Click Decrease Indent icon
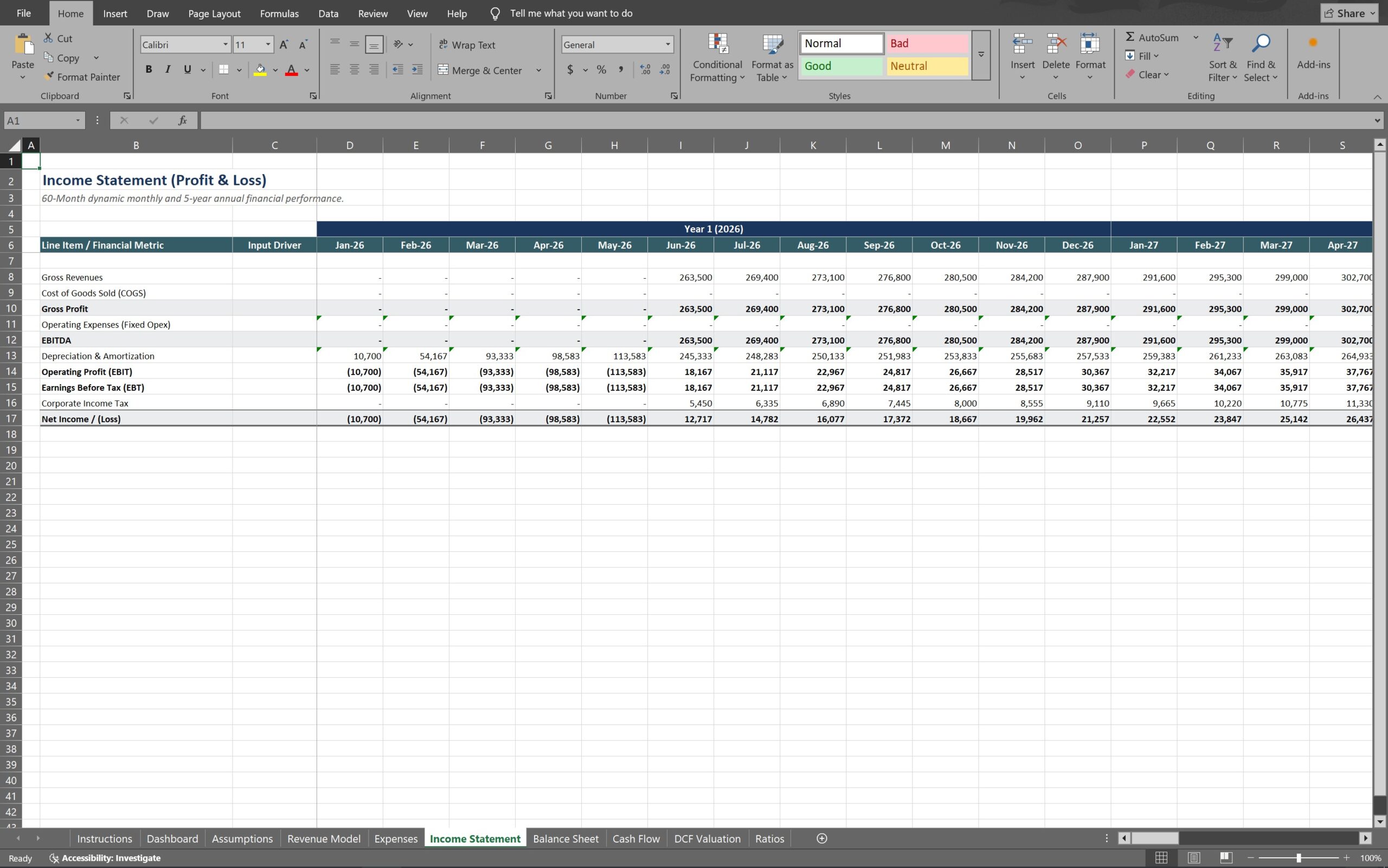The width and height of the screenshot is (1388, 868). (397, 69)
